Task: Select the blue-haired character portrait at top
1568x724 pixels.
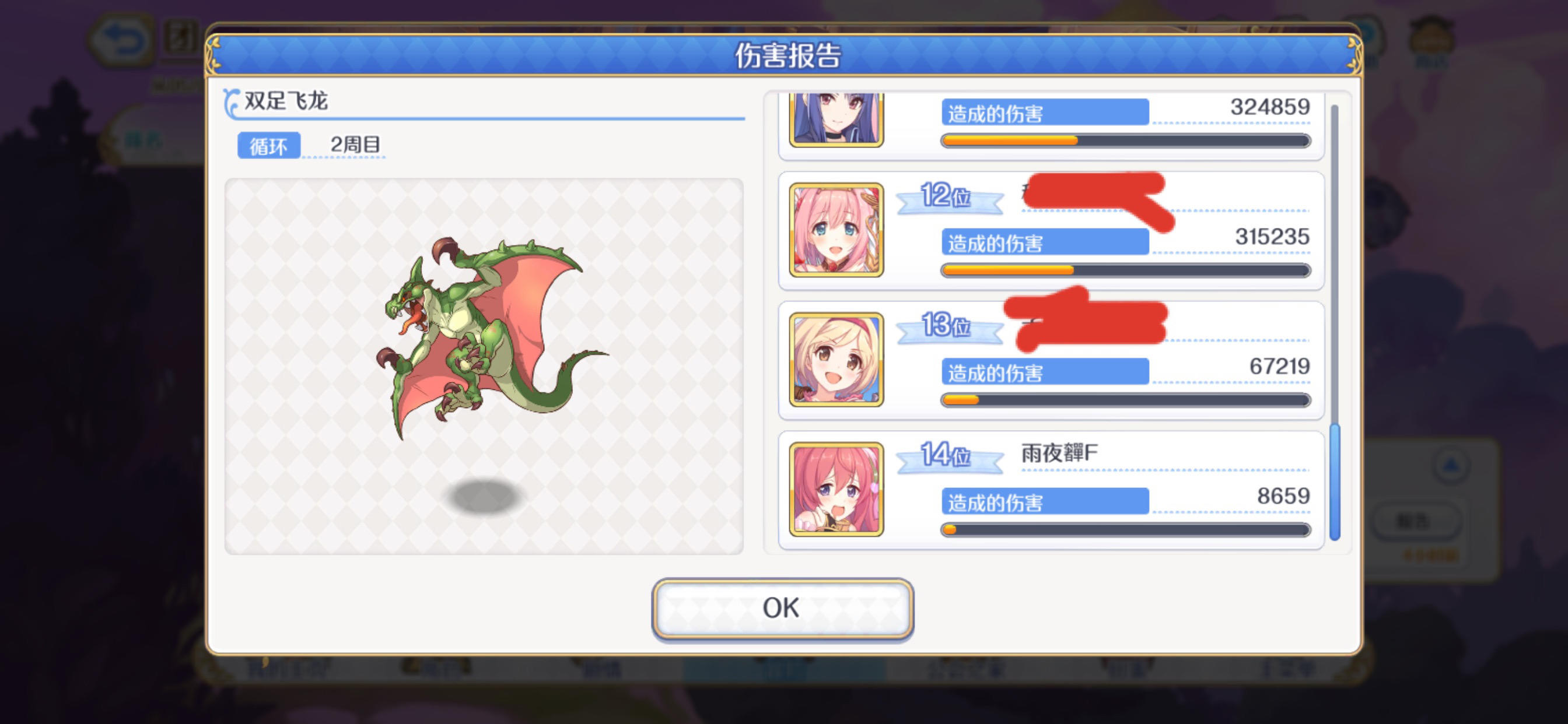Action: click(836, 120)
